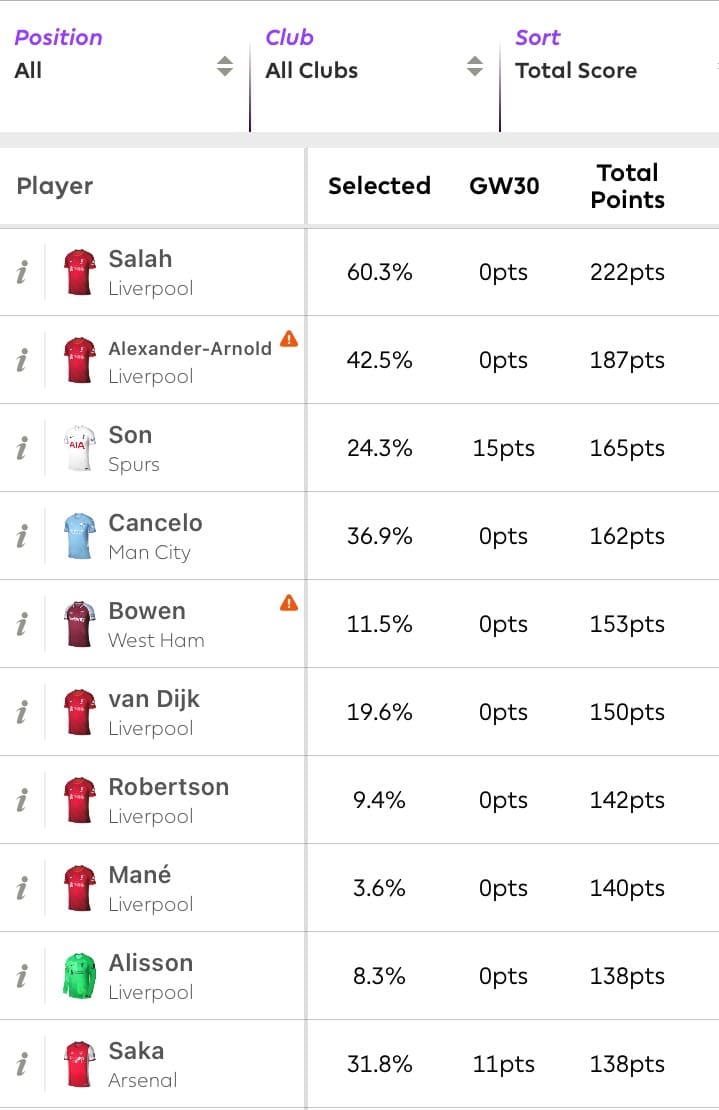Open the player name Robertson

(x=168, y=787)
